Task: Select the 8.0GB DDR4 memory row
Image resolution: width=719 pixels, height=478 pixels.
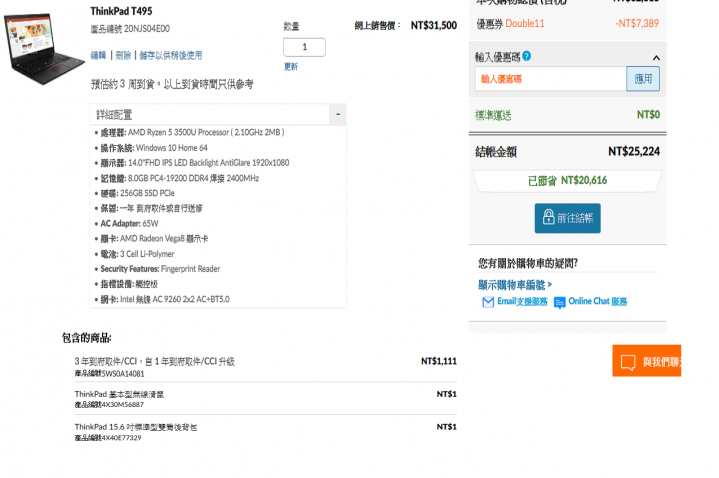Action: 177,178
